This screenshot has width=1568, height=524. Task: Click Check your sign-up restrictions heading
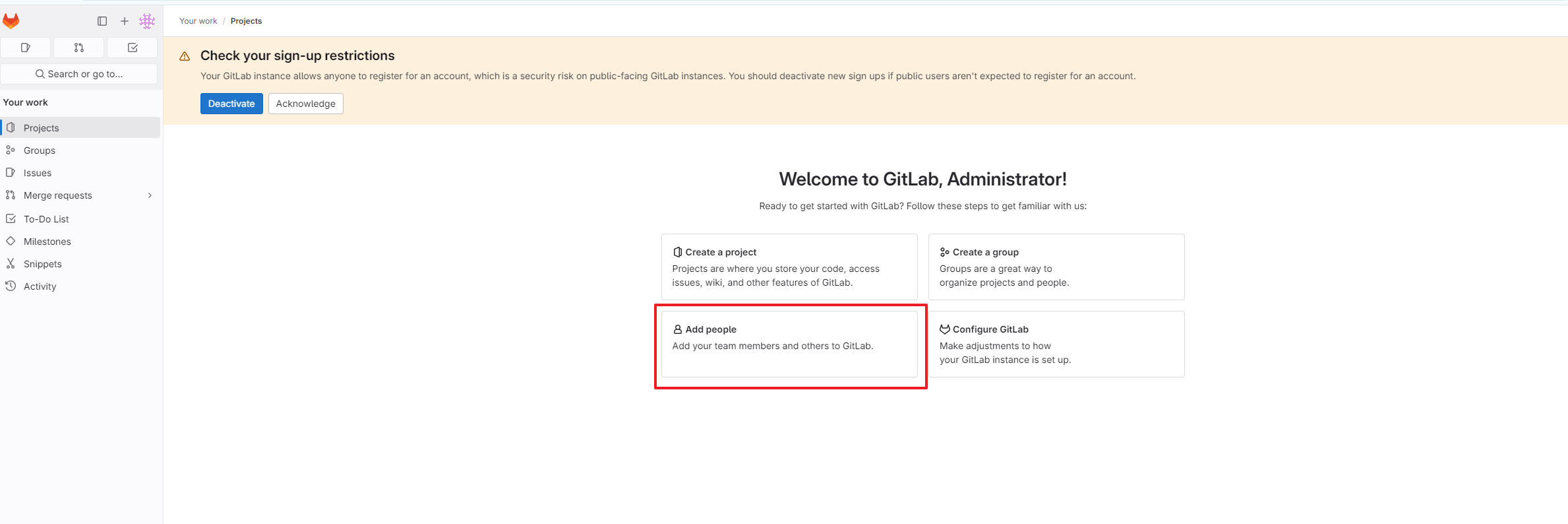click(297, 55)
